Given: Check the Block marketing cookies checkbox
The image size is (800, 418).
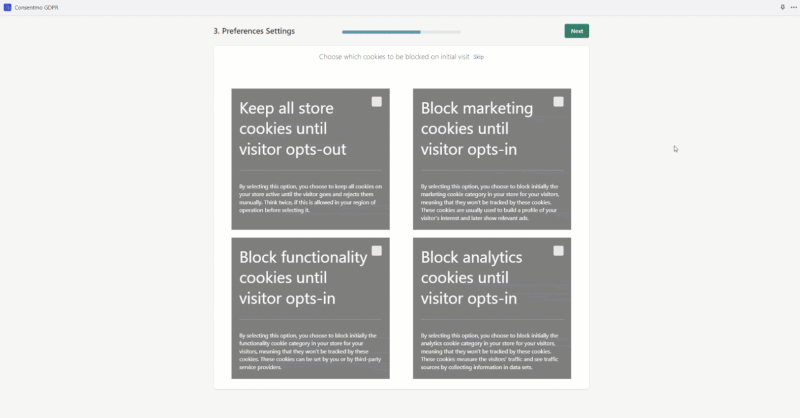Looking at the screenshot, I should [x=558, y=102].
